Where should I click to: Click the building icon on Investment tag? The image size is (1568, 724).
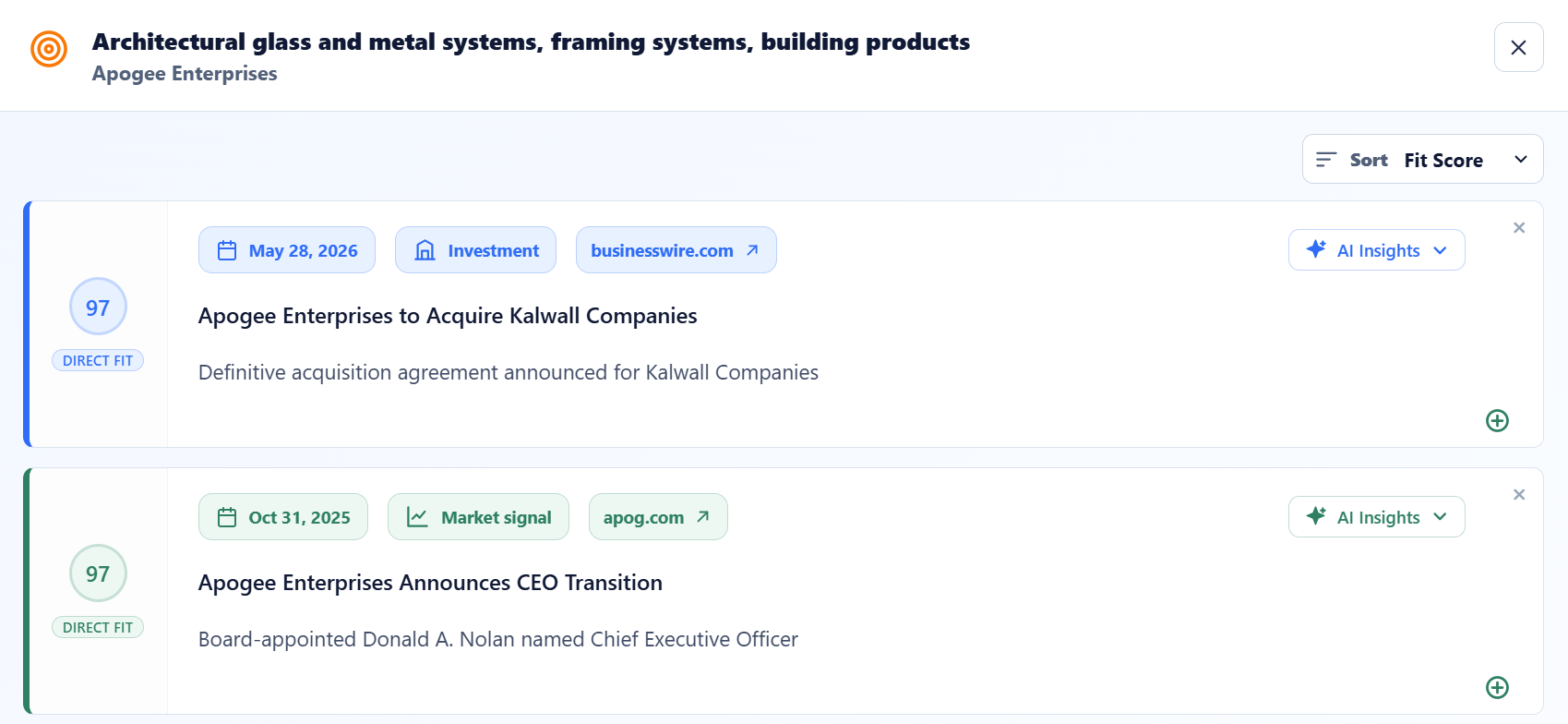coord(425,250)
